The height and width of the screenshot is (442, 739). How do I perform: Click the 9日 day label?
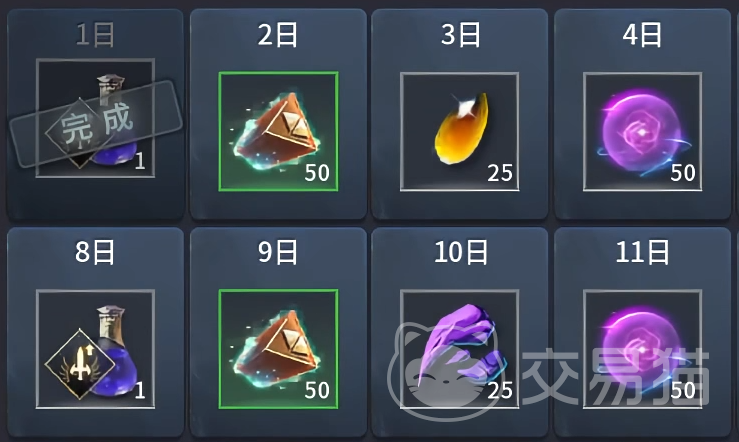(278, 252)
